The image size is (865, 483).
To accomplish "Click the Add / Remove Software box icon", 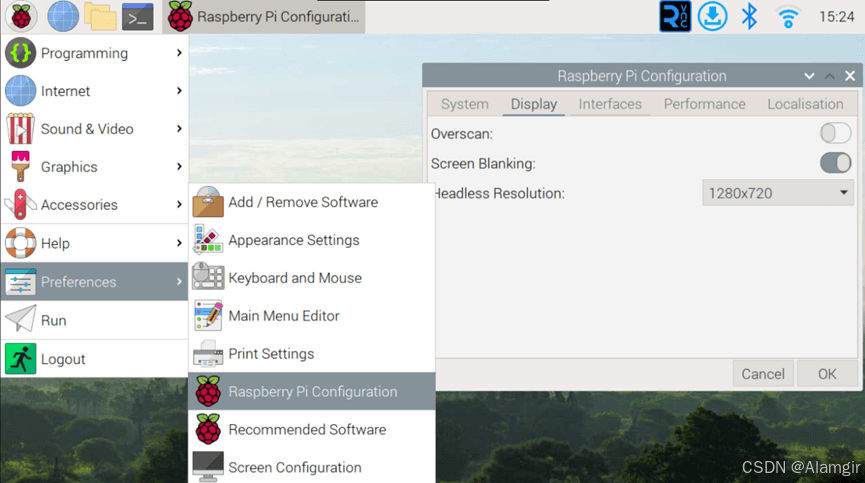I will click(x=208, y=202).
